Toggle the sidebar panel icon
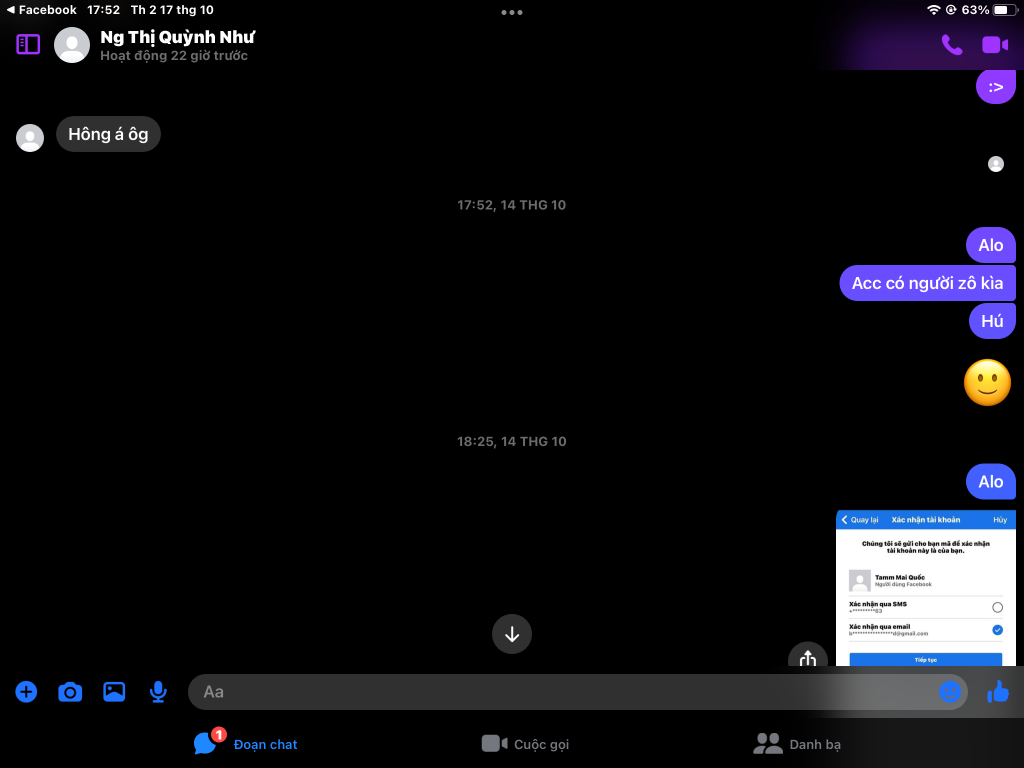The image size is (1024, 768). 28,44
